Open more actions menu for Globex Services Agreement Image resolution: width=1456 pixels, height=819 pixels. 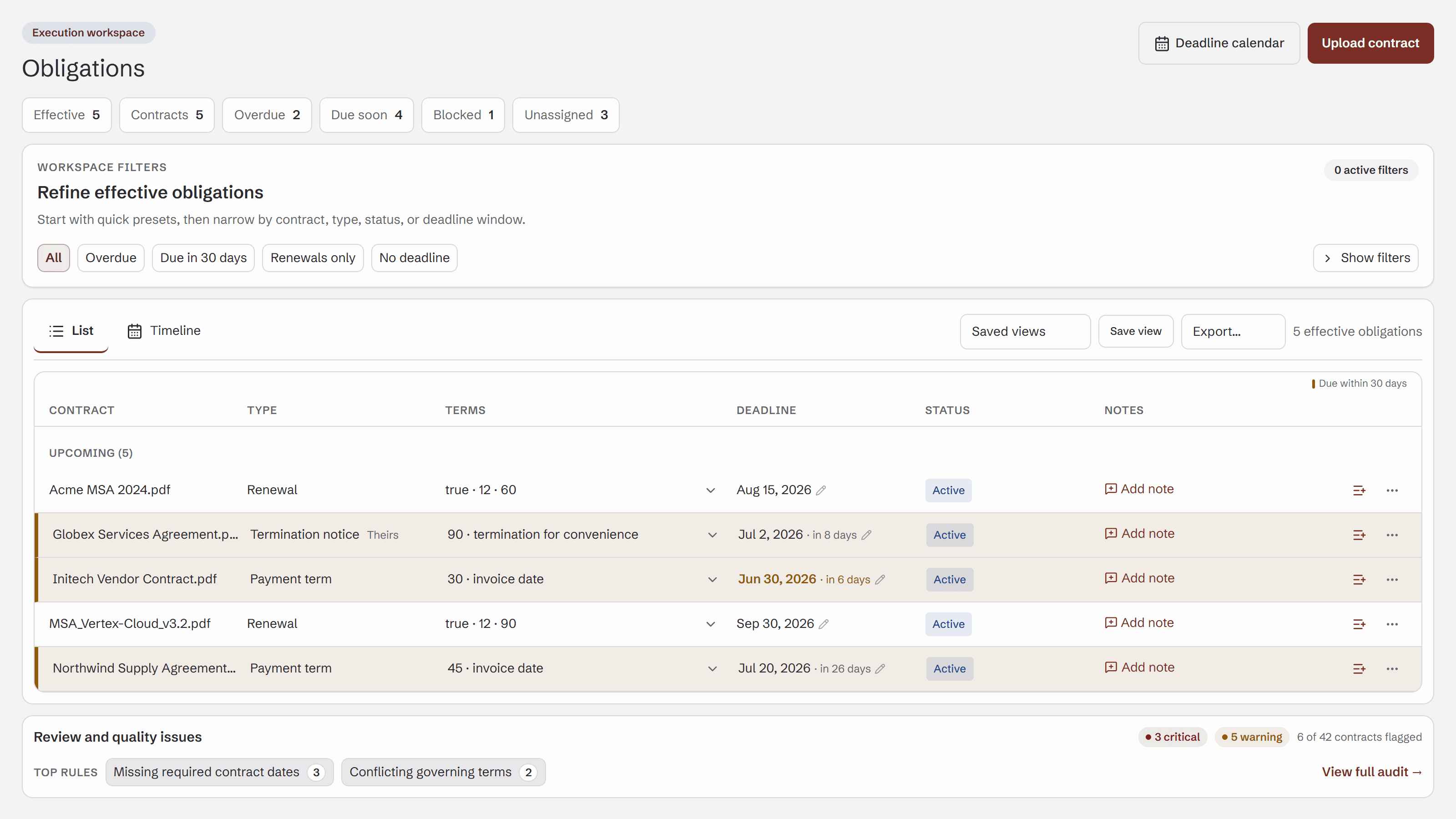tap(1392, 535)
